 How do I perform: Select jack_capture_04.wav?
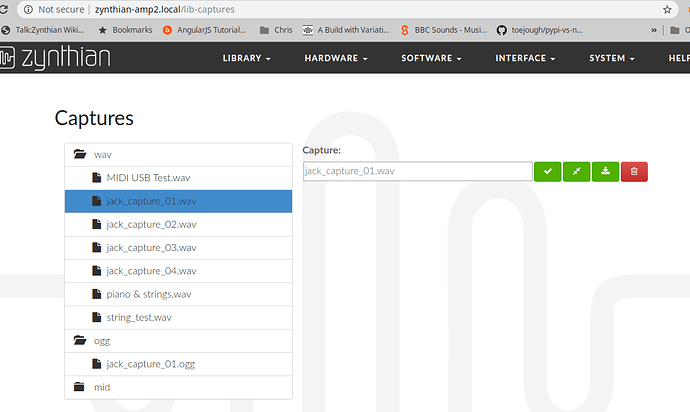(x=178, y=271)
